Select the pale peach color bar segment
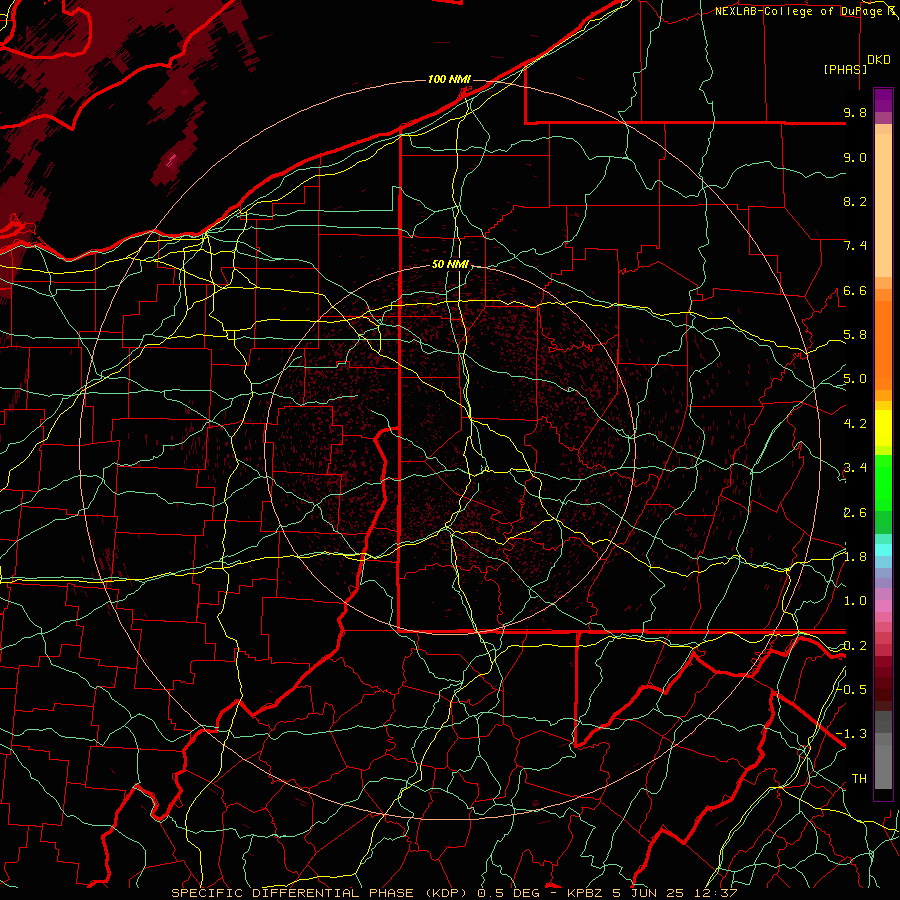The width and height of the screenshot is (900, 900). tap(883, 205)
